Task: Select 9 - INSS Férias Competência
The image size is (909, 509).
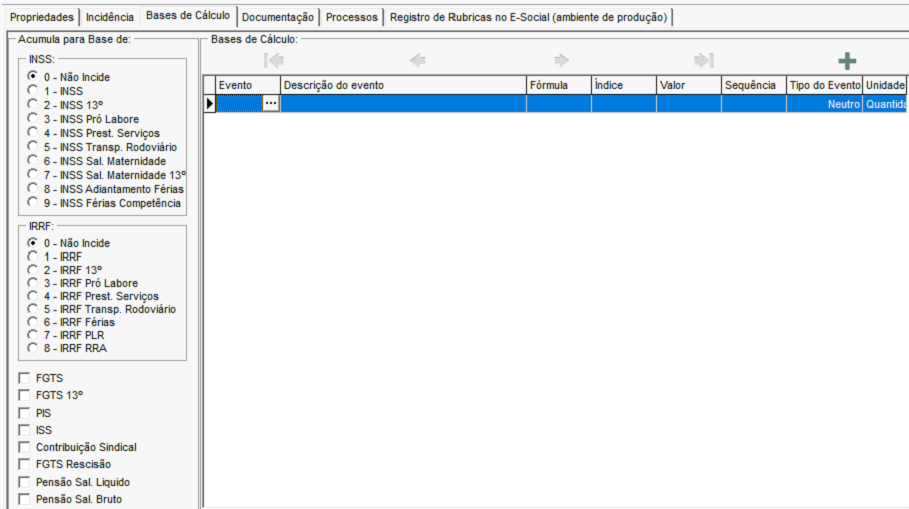Action: 32,202
